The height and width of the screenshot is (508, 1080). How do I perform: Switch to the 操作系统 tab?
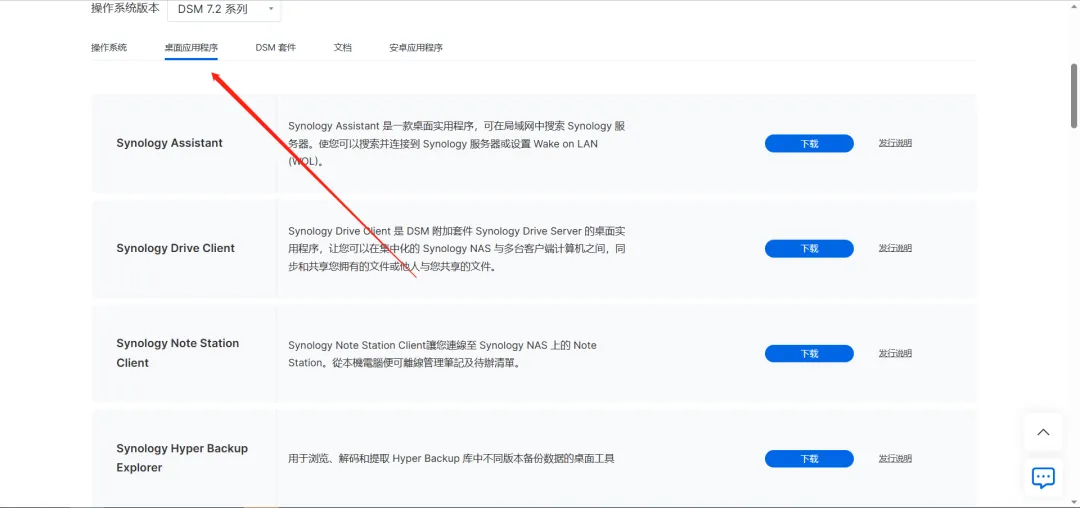(109, 47)
